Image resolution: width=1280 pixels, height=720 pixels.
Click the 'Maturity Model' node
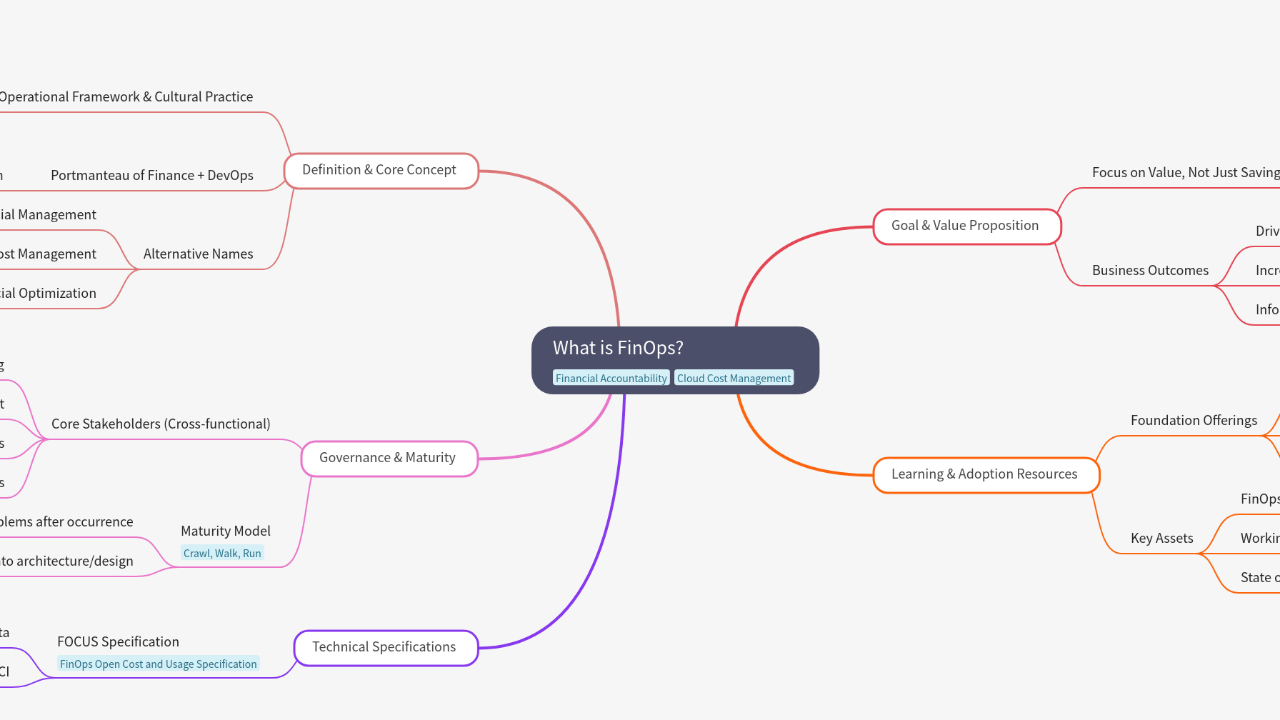[x=225, y=531]
